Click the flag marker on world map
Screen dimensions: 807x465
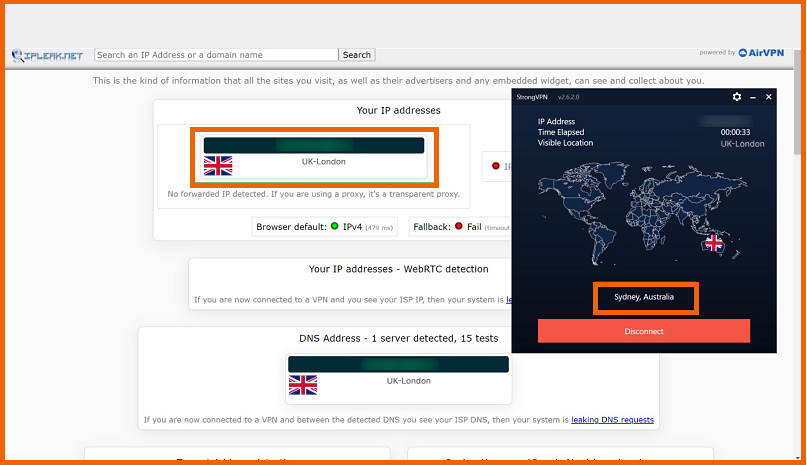tap(713, 243)
